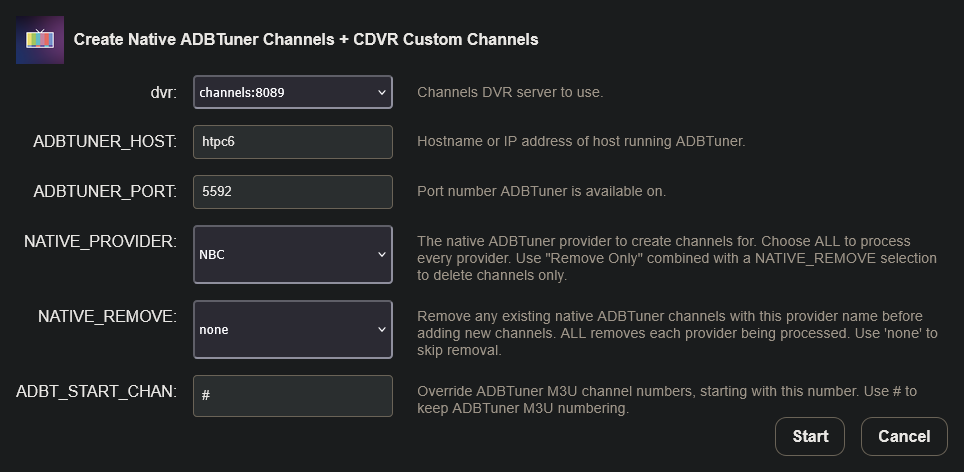Click the Start button

810,436
